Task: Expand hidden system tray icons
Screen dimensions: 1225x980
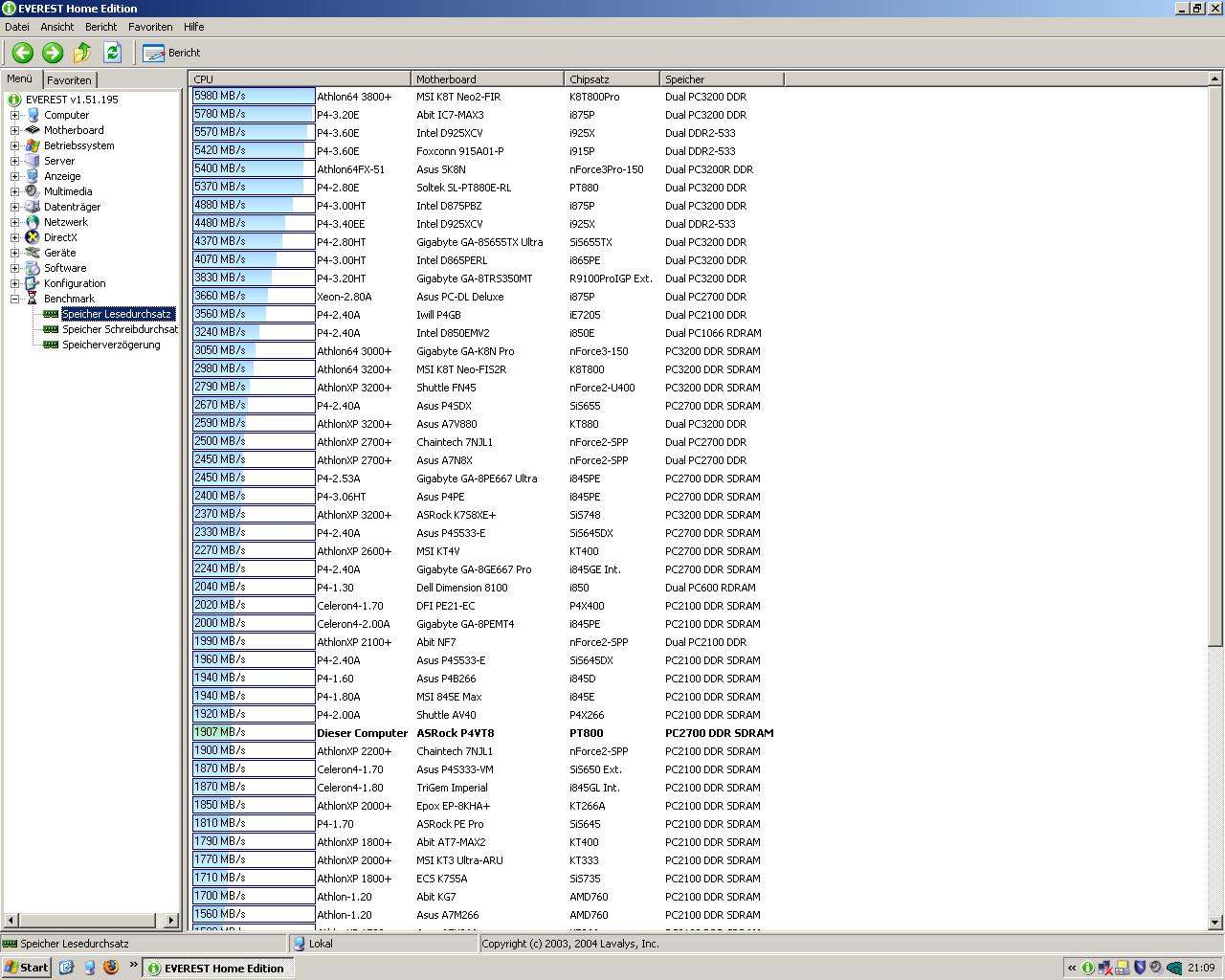Action: [x=1072, y=968]
